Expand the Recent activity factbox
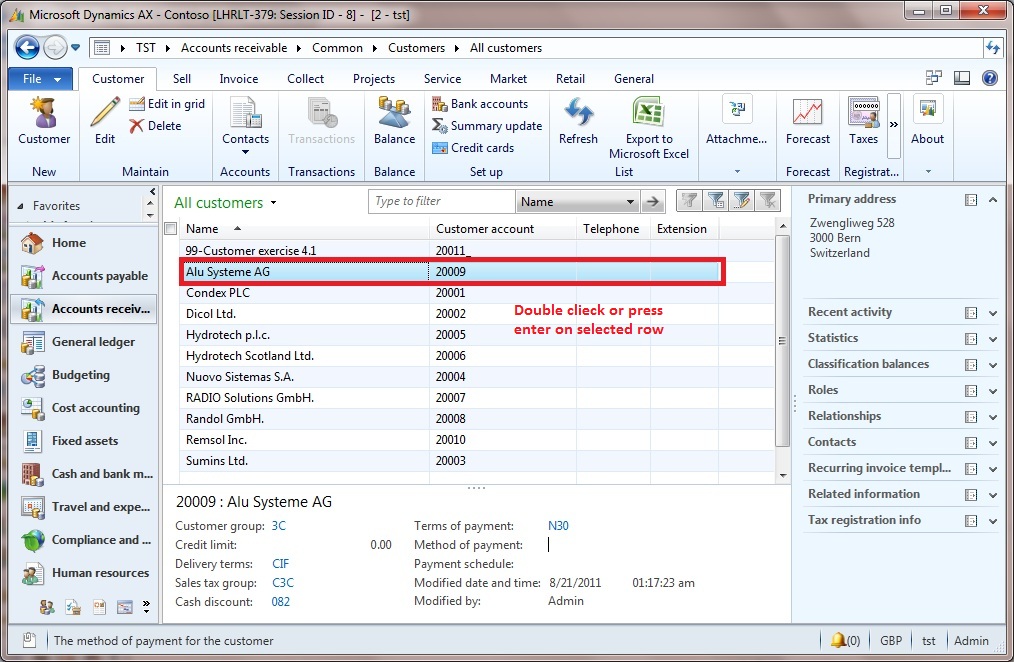The height and width of the screenshot is (662, 1014). click(x=993, y=313)
